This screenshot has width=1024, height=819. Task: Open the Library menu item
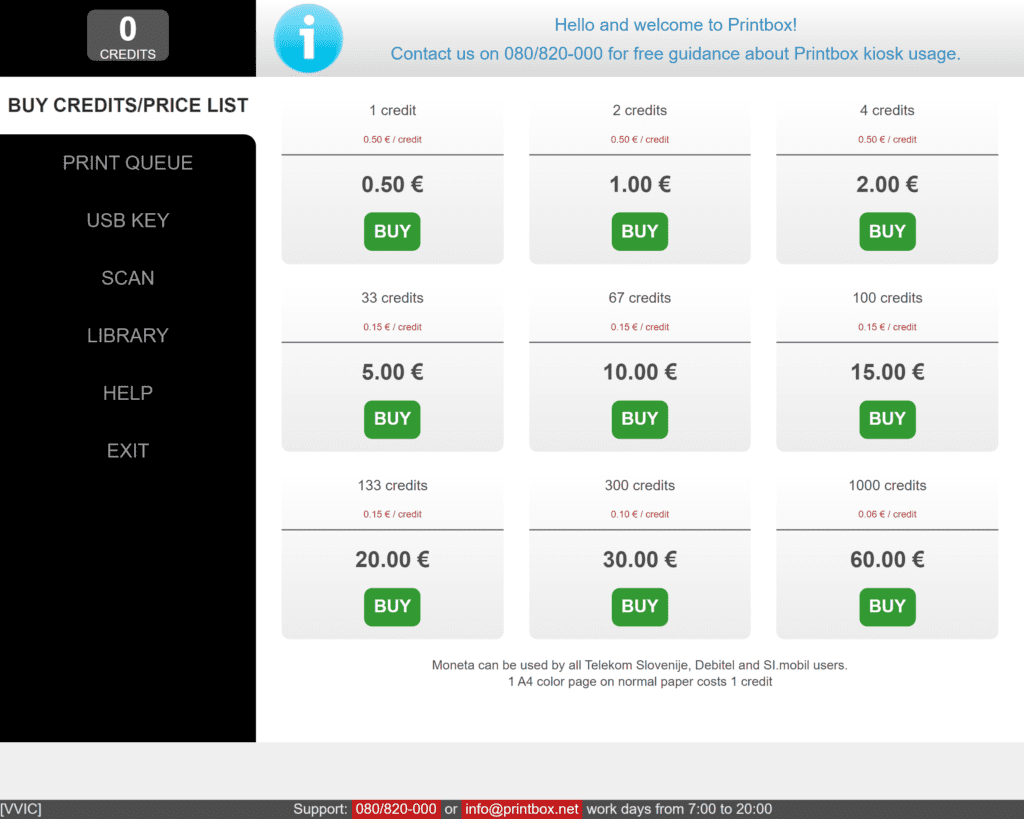(128, 336)
